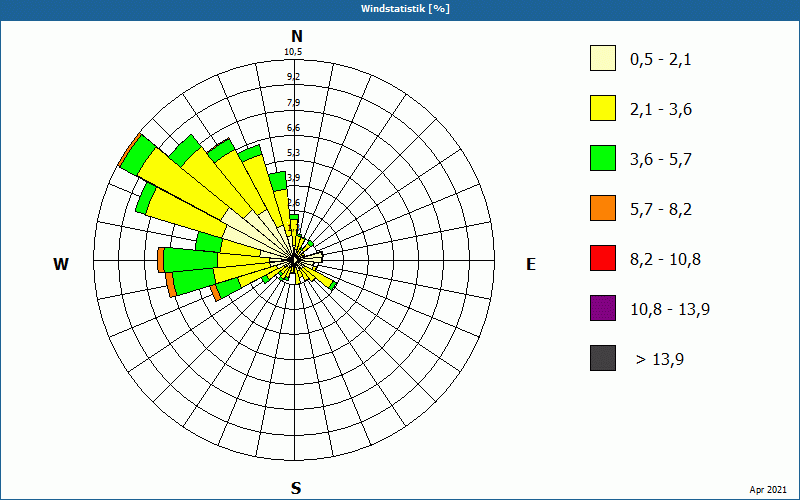The image size is (800, 500).
Task: Click the W compass label
Action: (61, 264)
